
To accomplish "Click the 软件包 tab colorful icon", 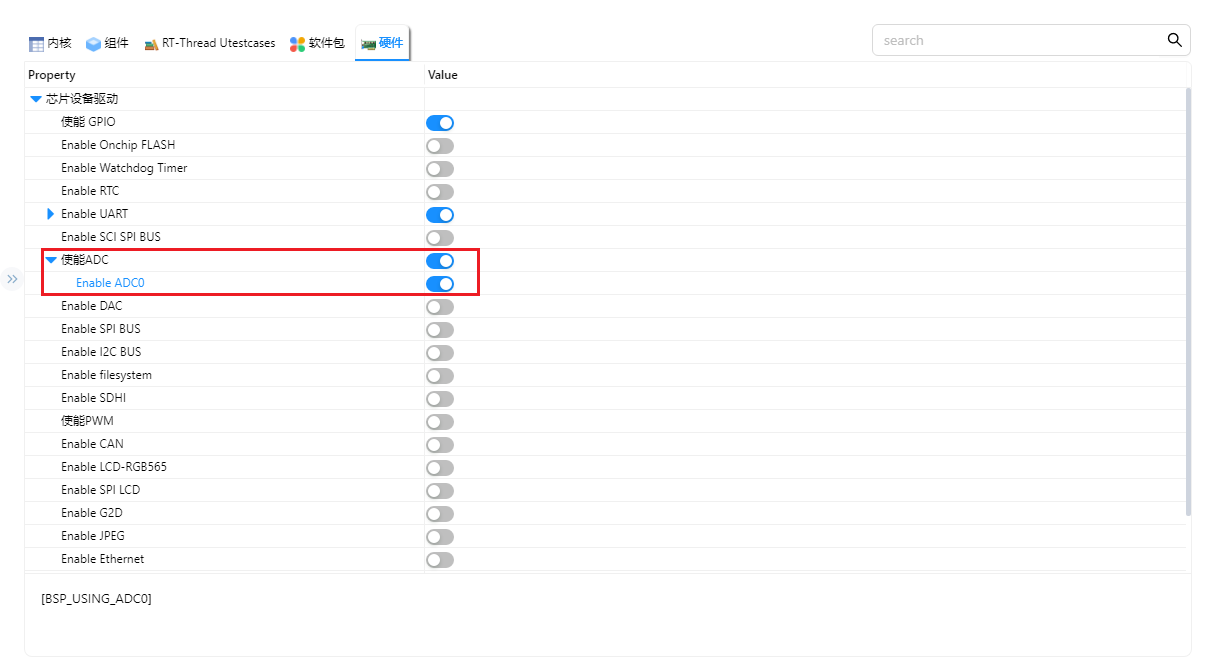I will coord(297,44).
